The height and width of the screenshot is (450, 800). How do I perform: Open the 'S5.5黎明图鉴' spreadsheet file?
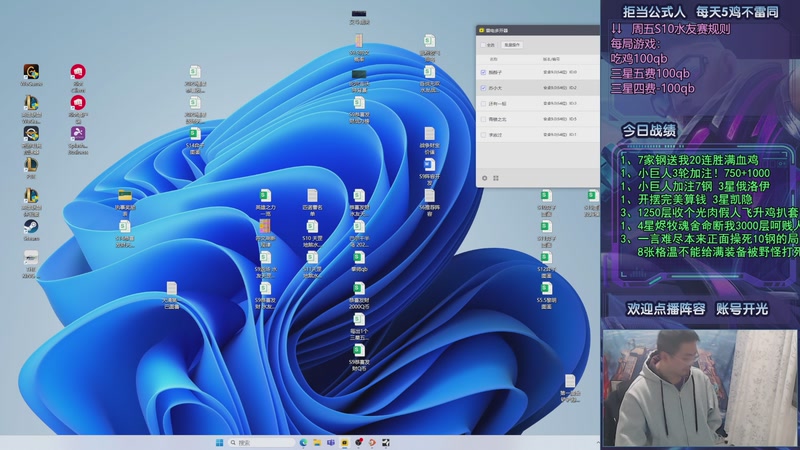tap(546, 295)
